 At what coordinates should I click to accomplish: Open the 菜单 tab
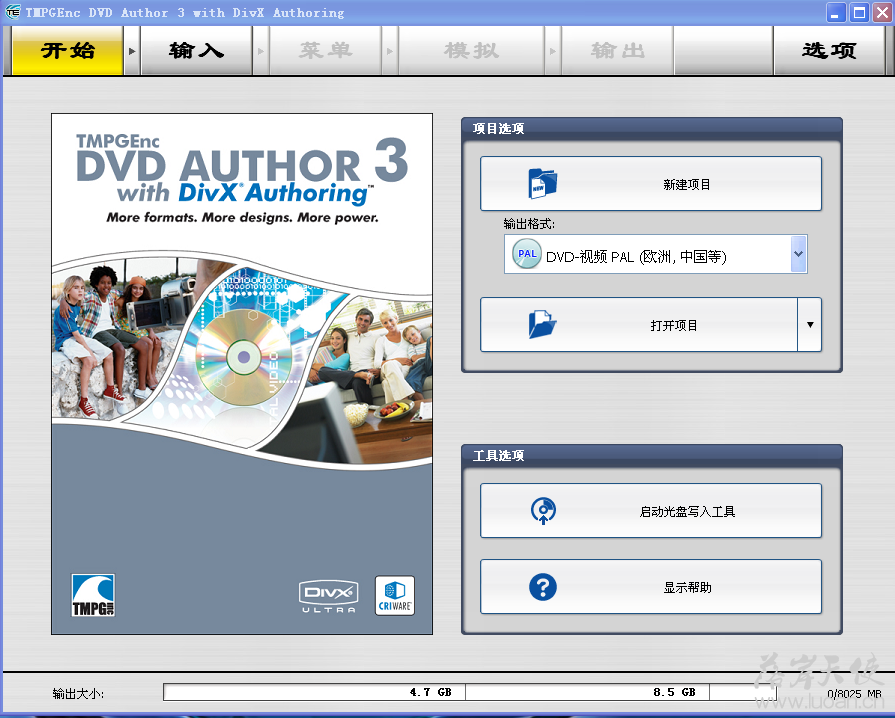pos(325,51)
